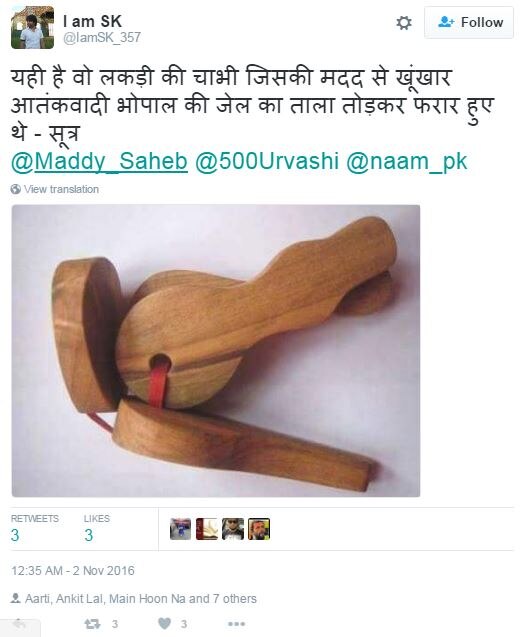Viewport: 530px width, 637px height.
Task: Click the globe icon beside View translation
Action: (16, 189)
